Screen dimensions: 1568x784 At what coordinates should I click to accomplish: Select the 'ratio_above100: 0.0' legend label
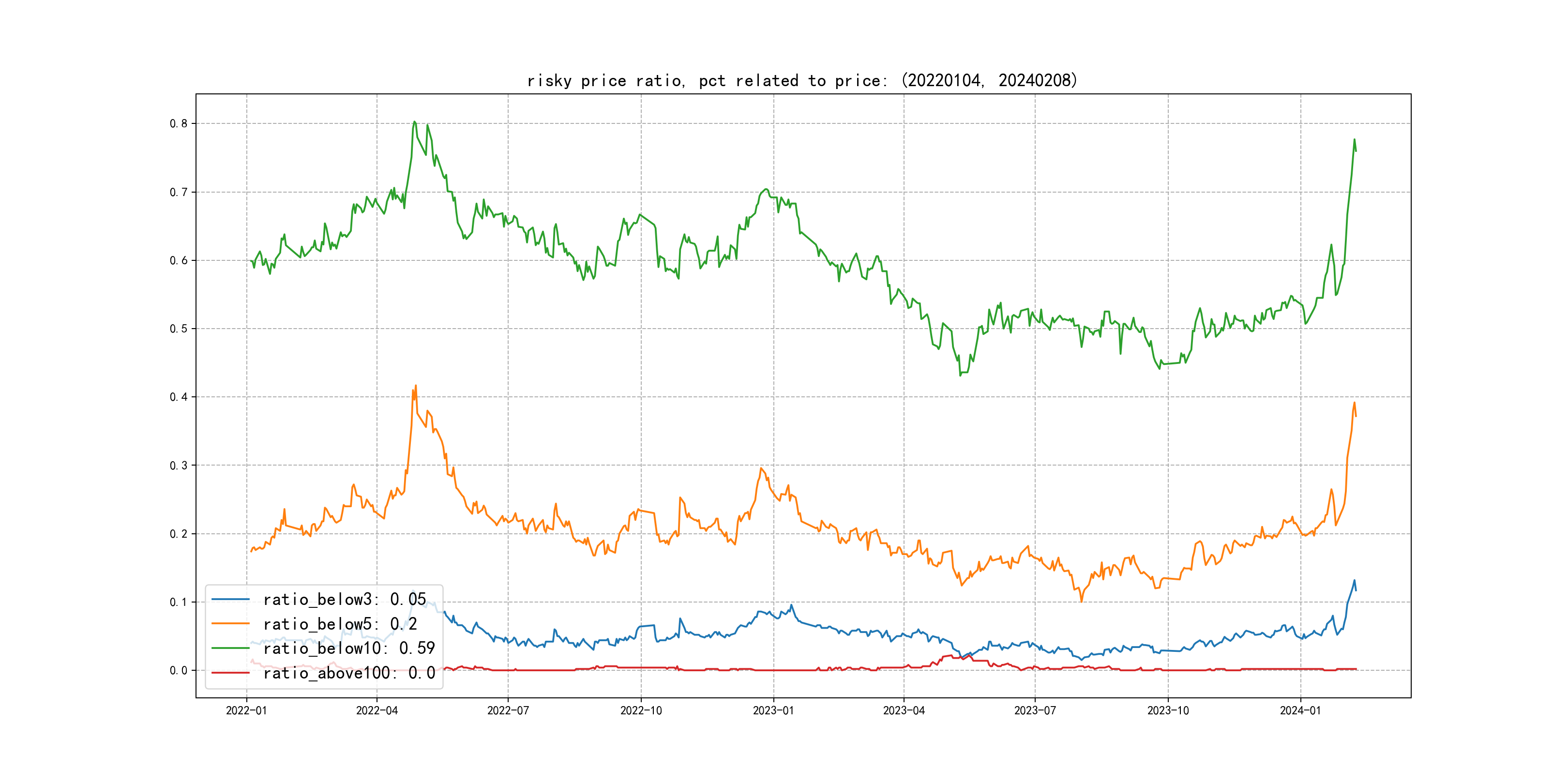click(349, 673)
